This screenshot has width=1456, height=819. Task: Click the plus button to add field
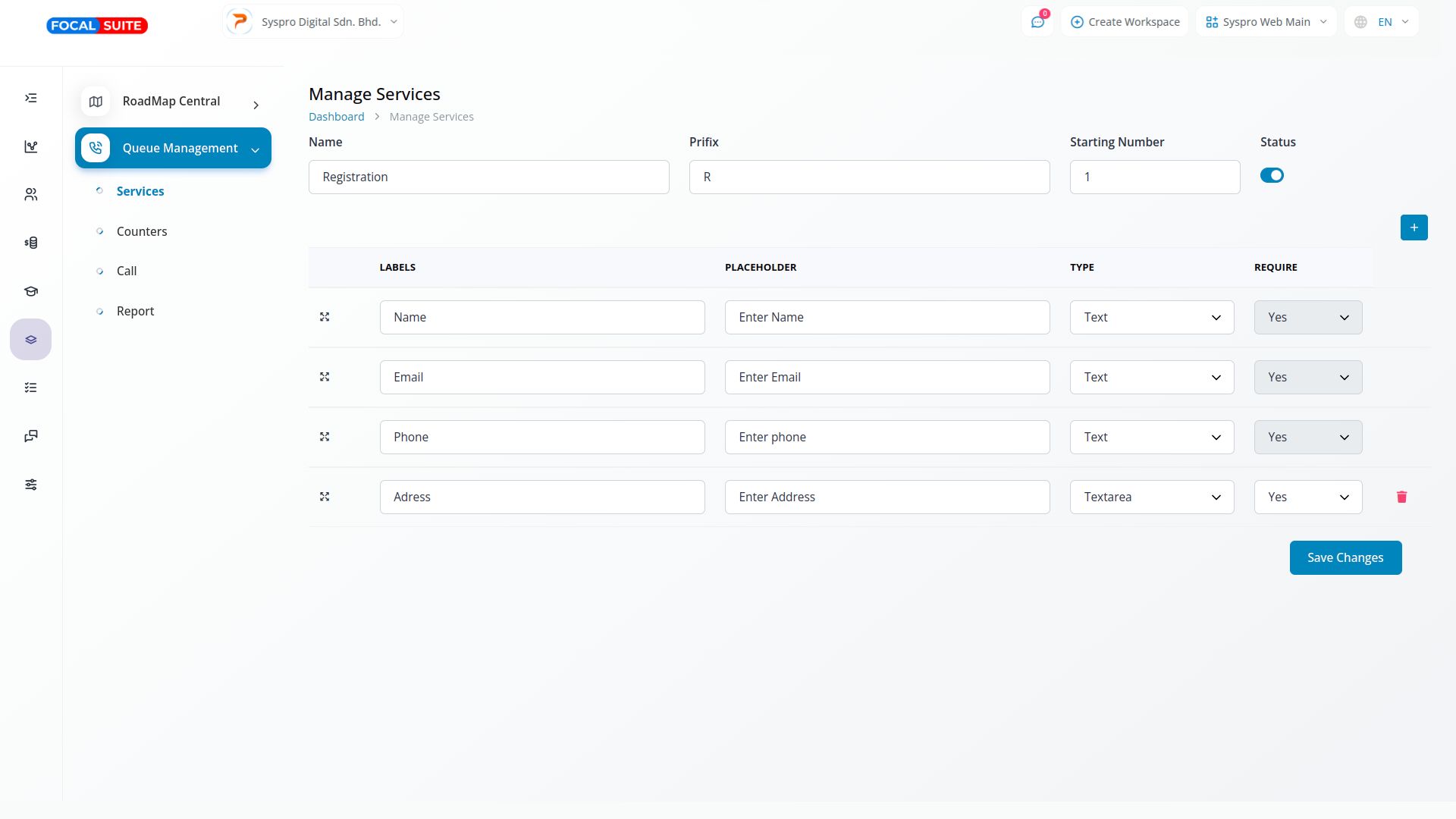point(1414,227)
